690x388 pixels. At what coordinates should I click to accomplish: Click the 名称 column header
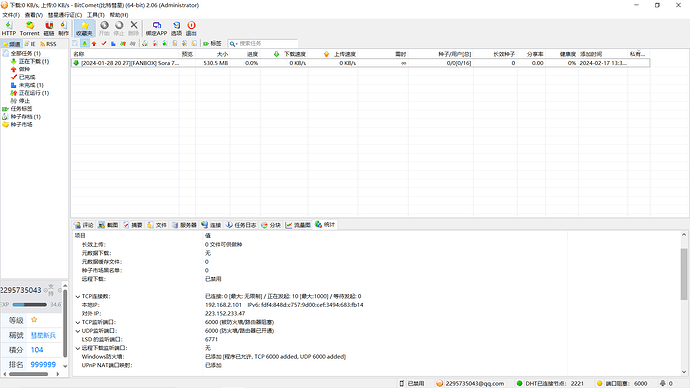click(125, 54)
